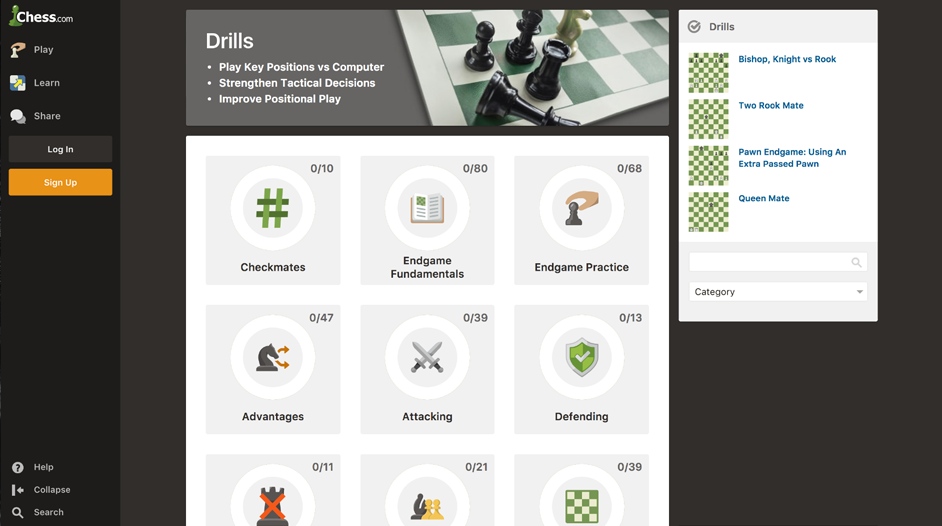Click the 0/21 progress count

476,467
